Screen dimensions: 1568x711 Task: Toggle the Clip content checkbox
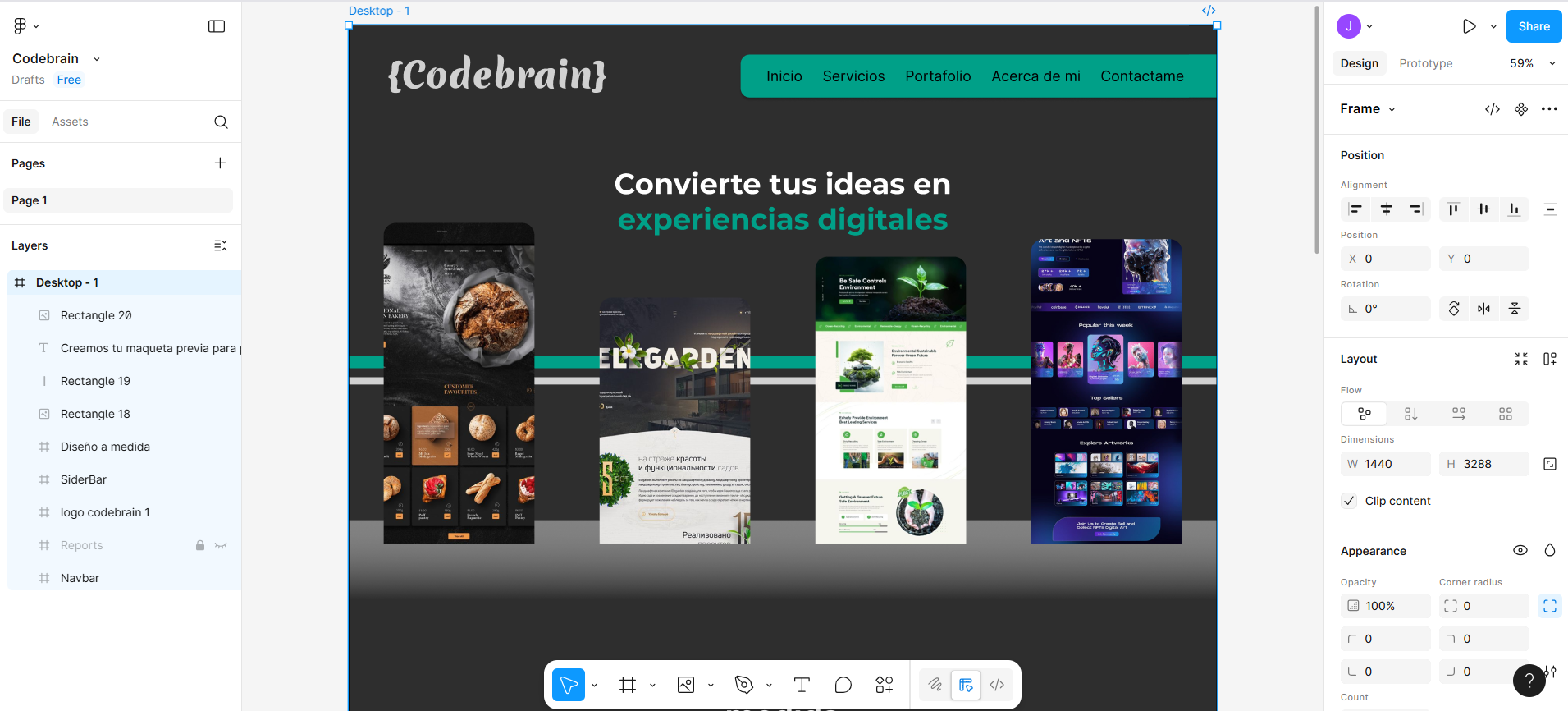(1349, 501)
